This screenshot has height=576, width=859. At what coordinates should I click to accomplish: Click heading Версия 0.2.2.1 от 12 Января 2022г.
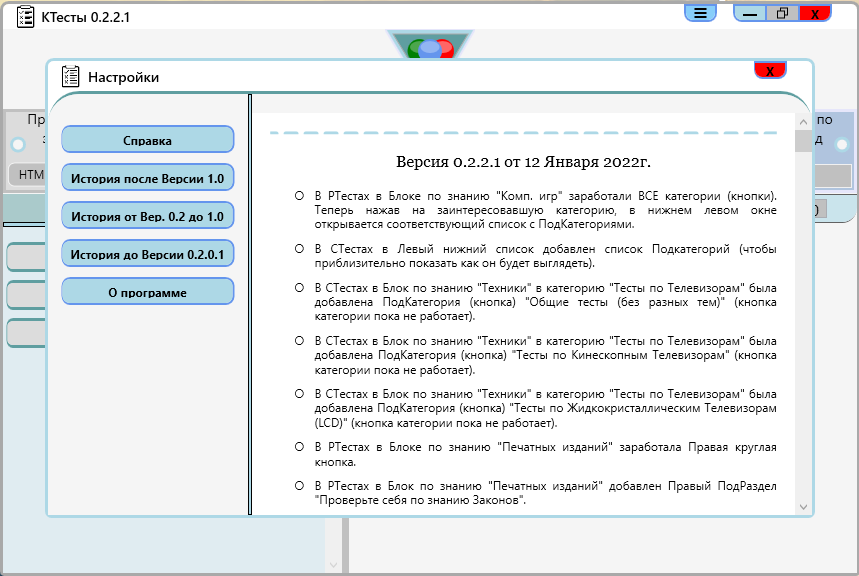coord(523,162)
